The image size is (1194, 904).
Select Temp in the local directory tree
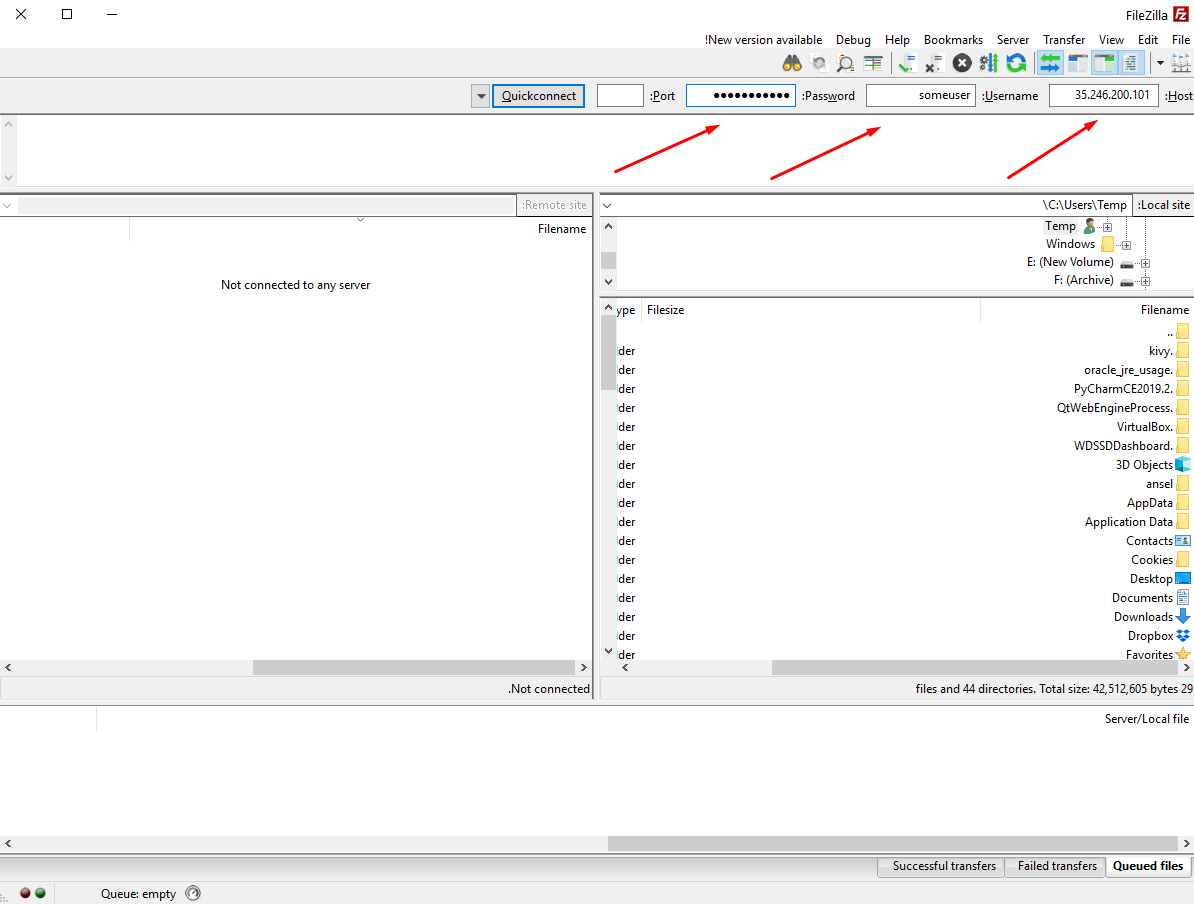click(x=1060, y=226)
